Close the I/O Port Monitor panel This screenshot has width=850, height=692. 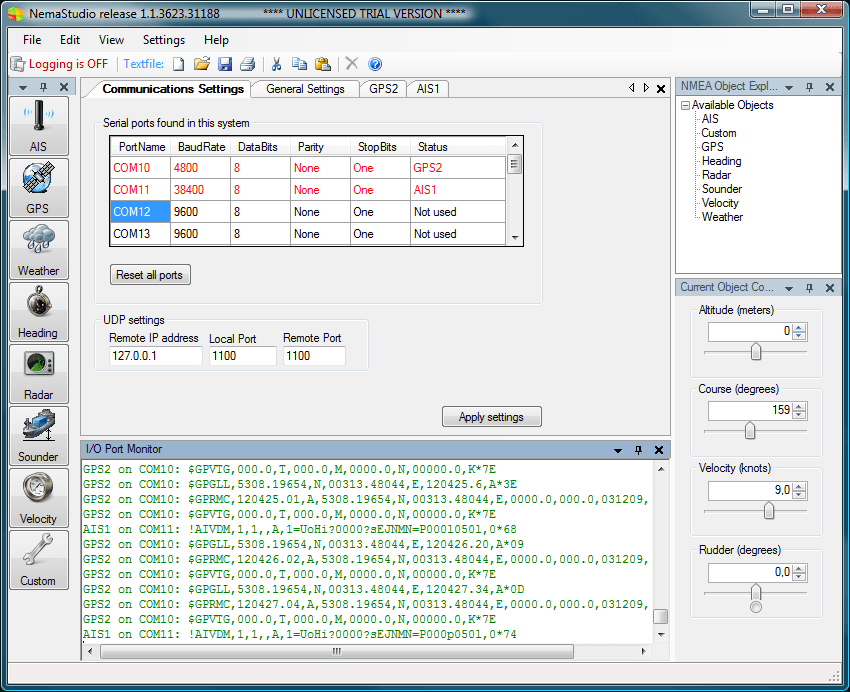(659, 450)
